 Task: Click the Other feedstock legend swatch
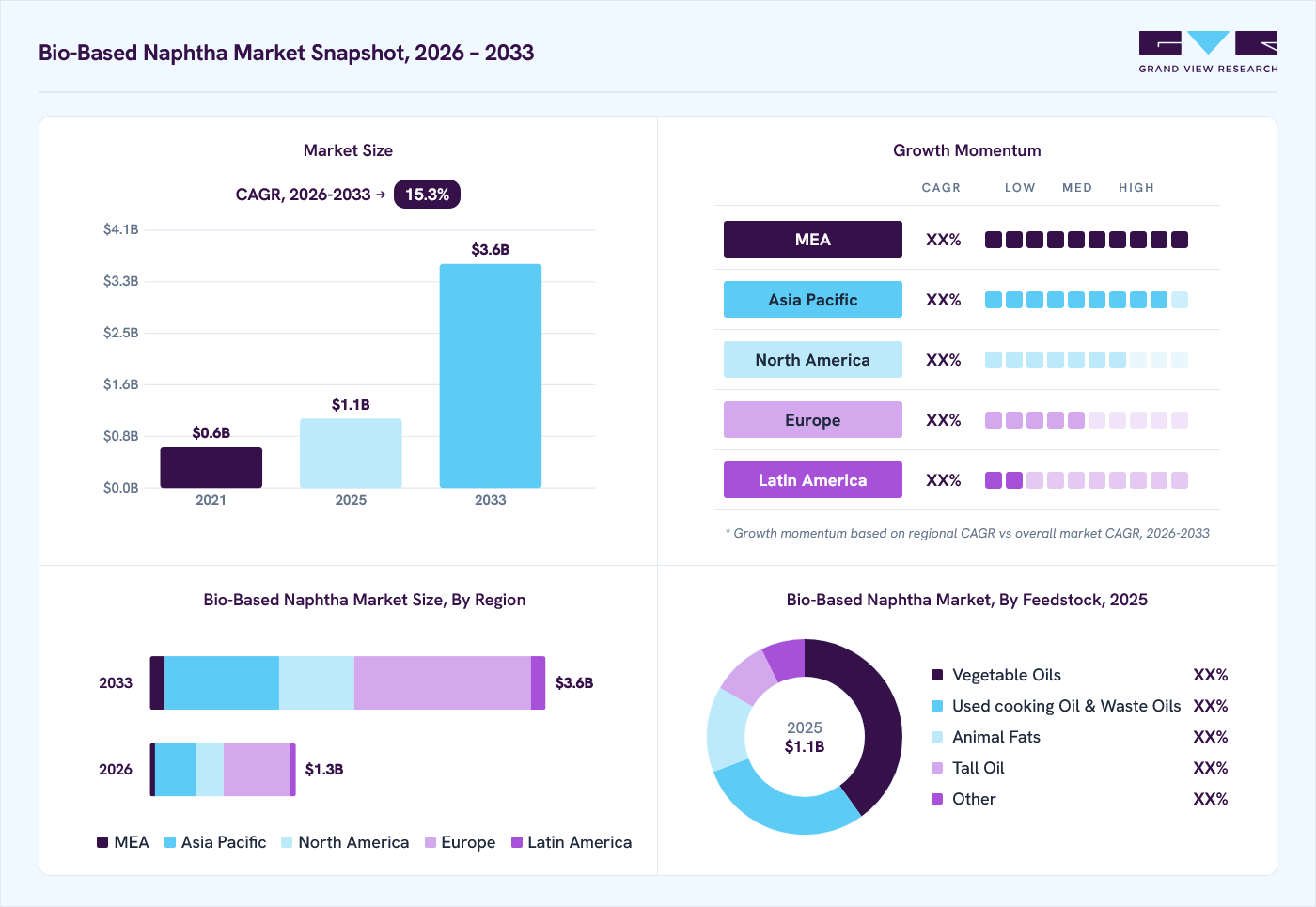(937, 799)
